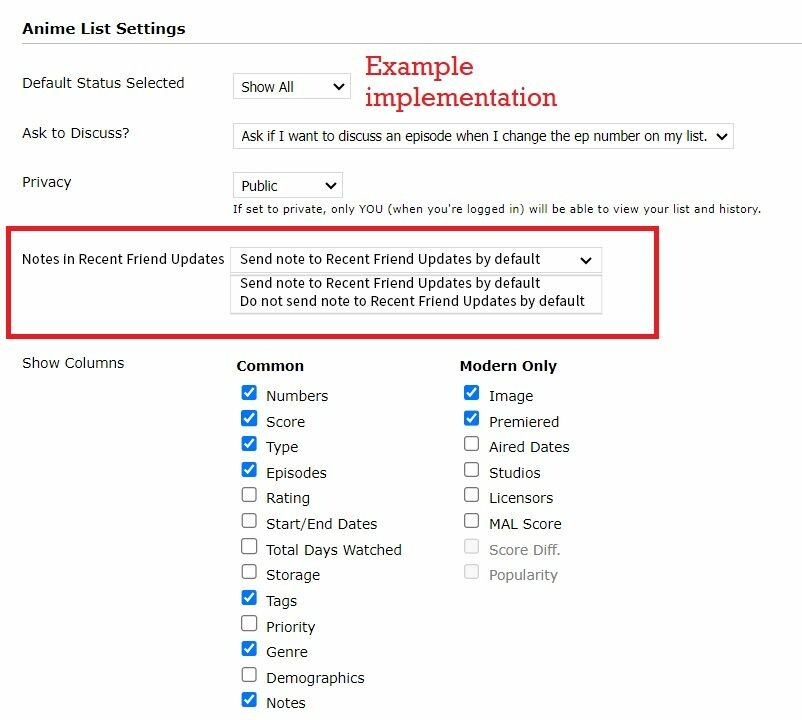Uncheck the Tags column checkbox
Viewport: 802px width, 720px height.
[x=249, y=597]
